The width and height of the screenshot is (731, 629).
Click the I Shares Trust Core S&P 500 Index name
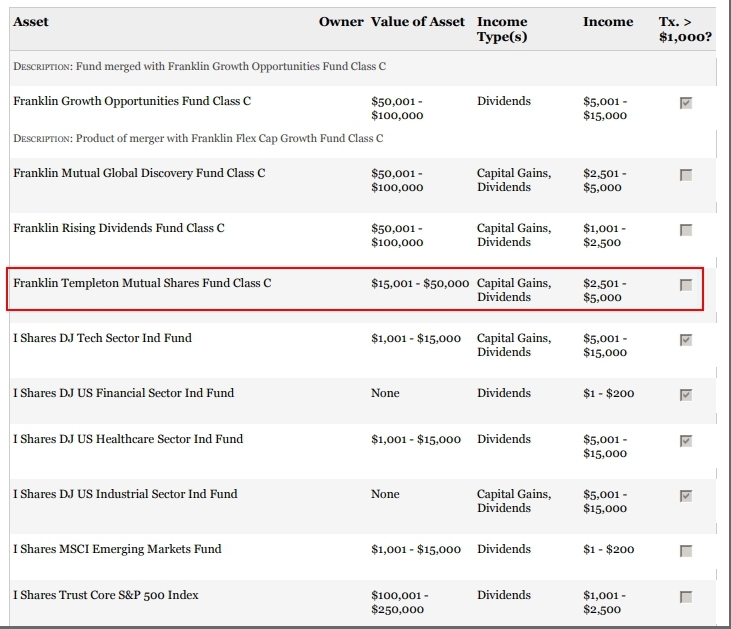click(105, 595)
